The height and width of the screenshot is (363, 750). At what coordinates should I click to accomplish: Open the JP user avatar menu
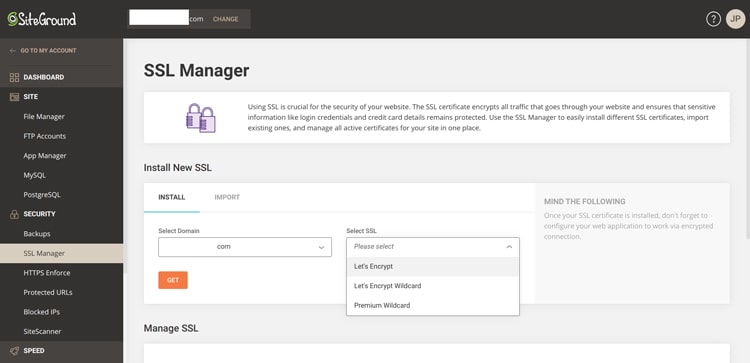click(735, 19)
